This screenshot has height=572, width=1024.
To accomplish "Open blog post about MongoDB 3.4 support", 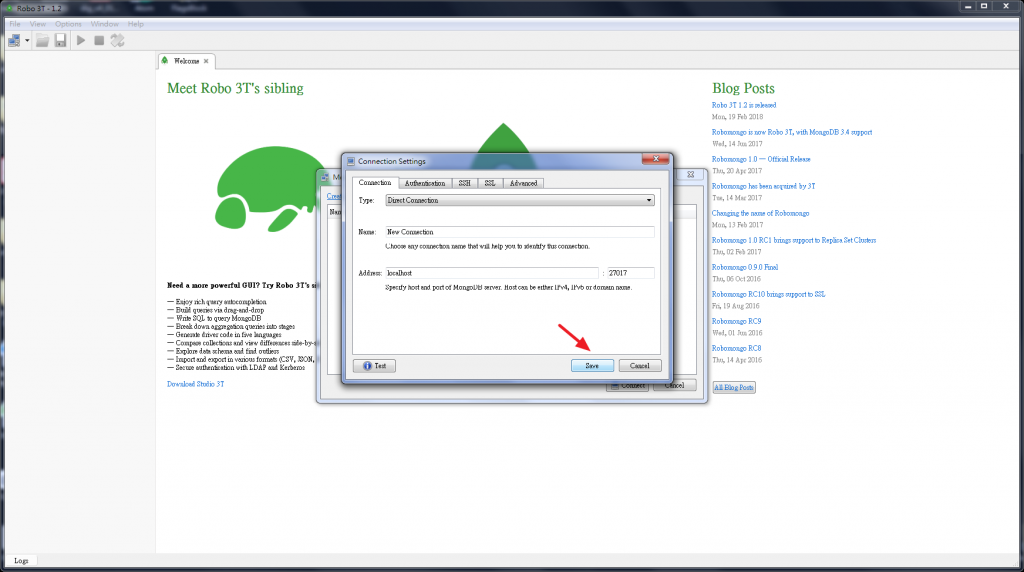I will coord(792,132).
